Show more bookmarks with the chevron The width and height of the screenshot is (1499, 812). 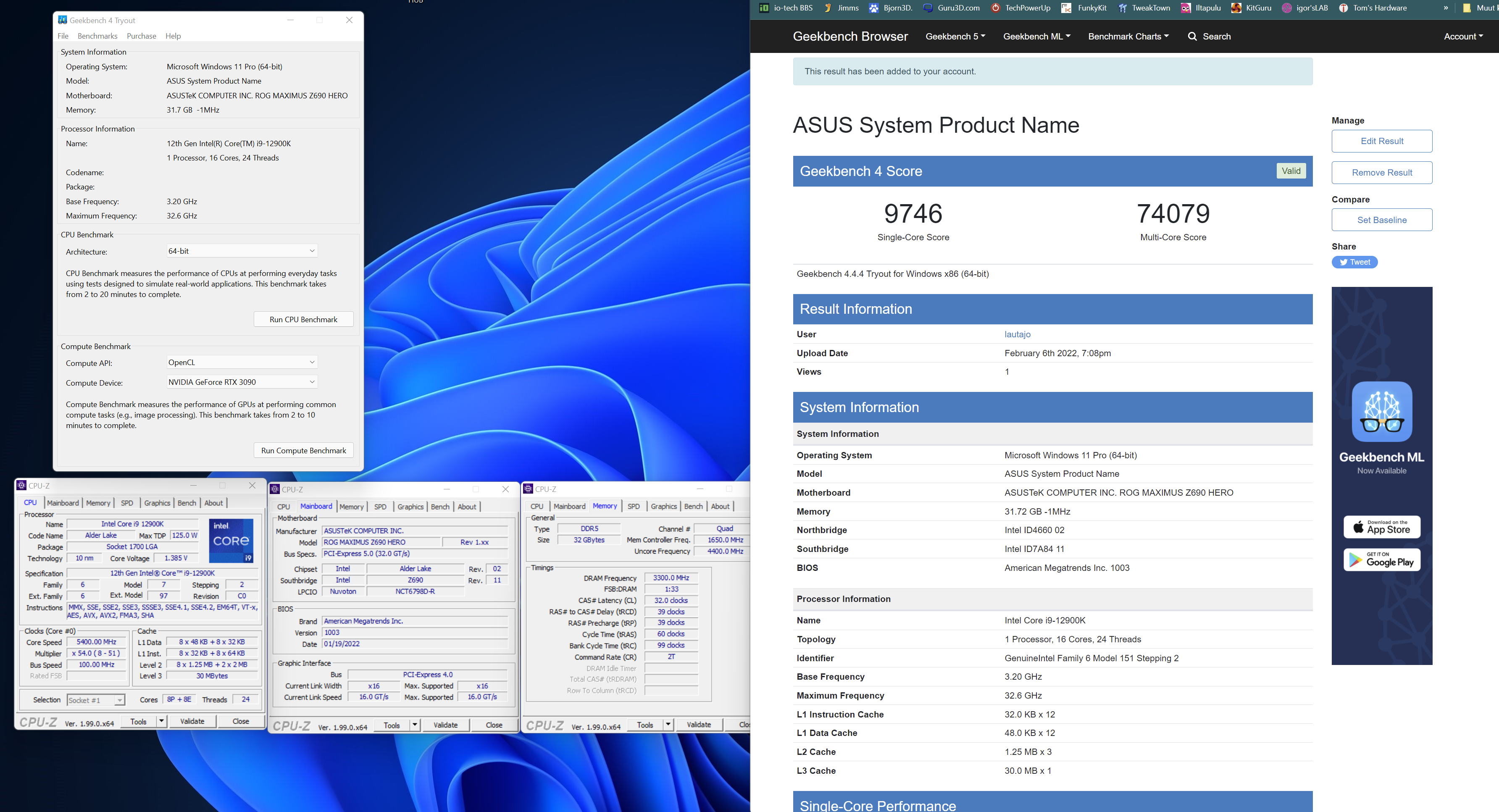pos(1446,8)
